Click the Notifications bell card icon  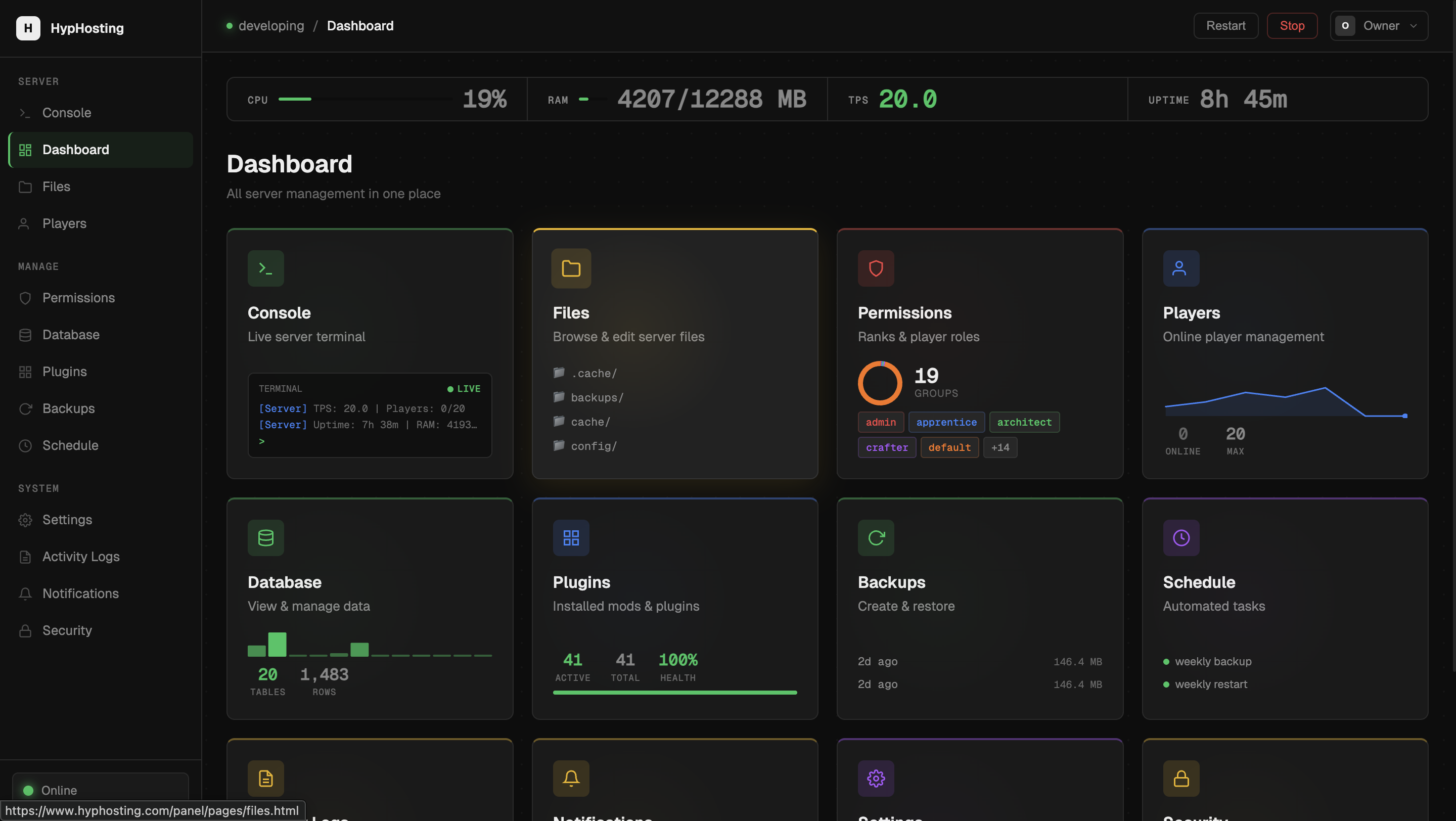[x=571, y=778]
